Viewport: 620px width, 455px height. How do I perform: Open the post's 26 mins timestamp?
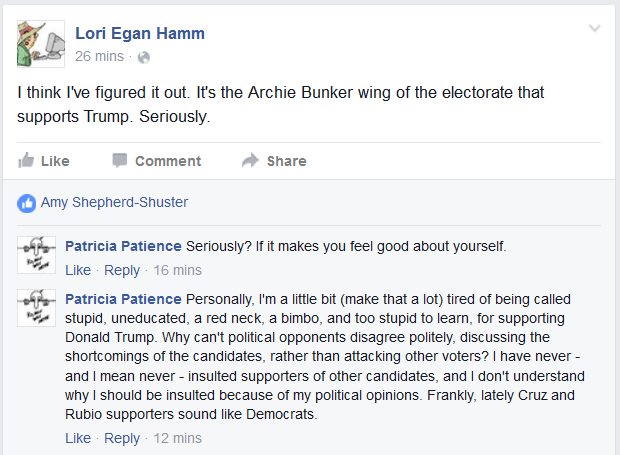[x=99, y=56]
